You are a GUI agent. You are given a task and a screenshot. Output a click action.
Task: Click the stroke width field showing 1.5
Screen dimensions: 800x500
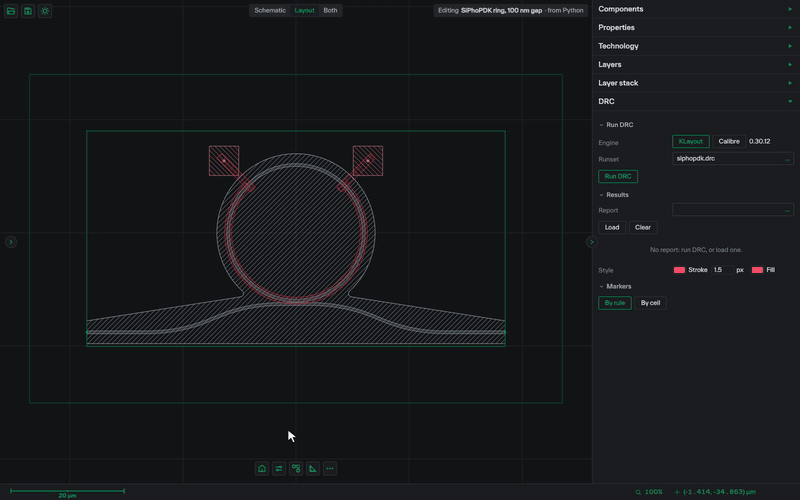(x=722, y=270)
